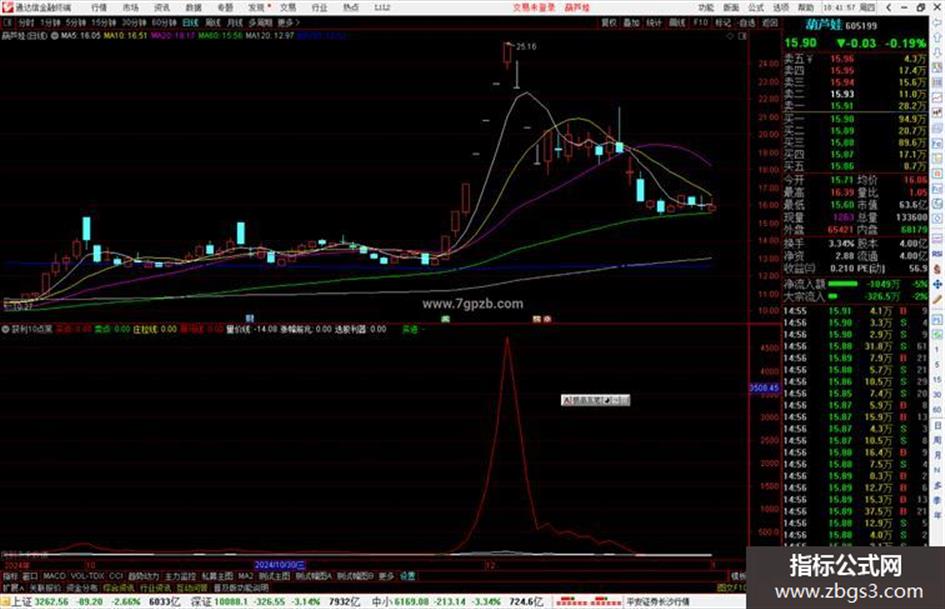
Task: Click the back arrow in title bar
Action: click(888, 7)
